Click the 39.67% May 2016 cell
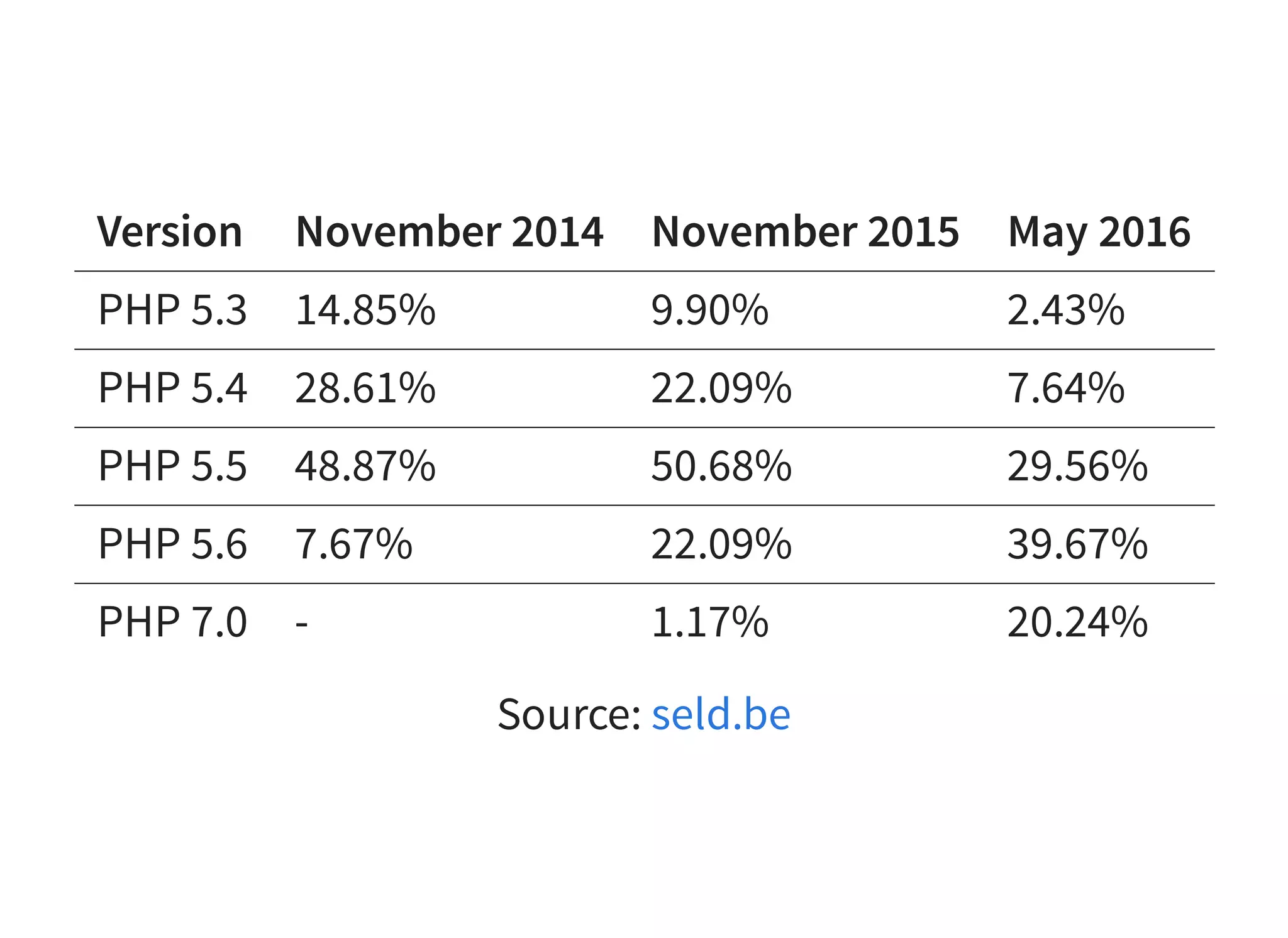The width and height of the screenshot is (1288, 938). coord(1077,544)
